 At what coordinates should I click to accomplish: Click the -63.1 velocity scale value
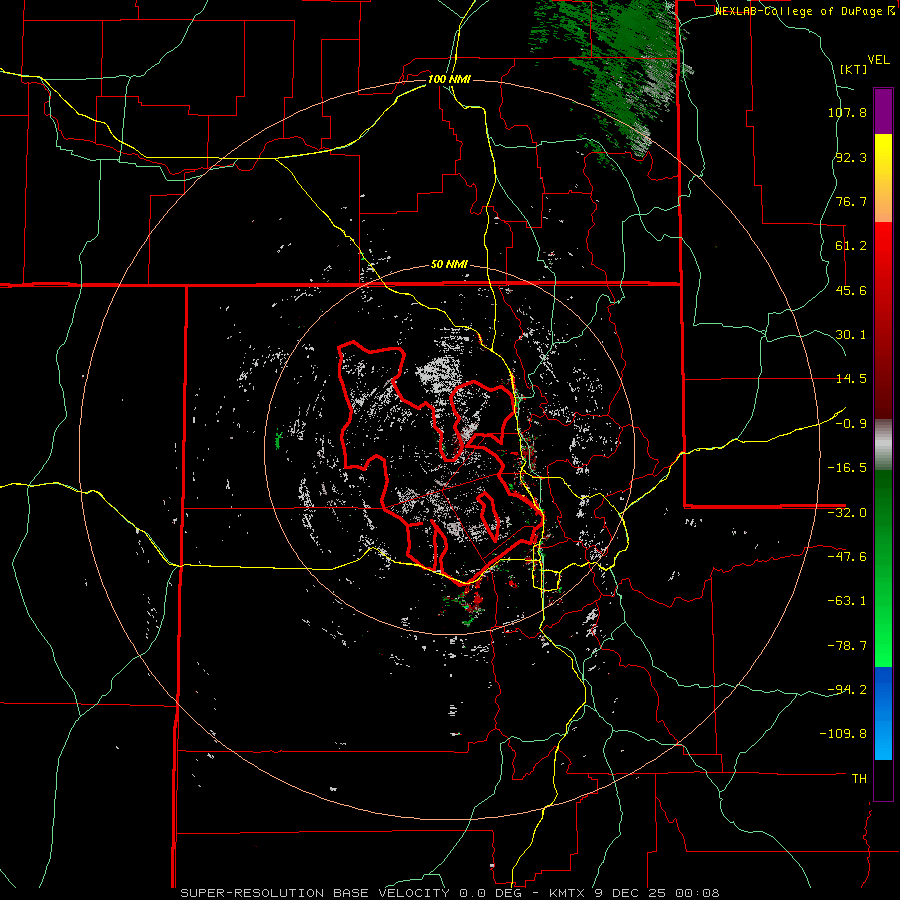(847, 601)
